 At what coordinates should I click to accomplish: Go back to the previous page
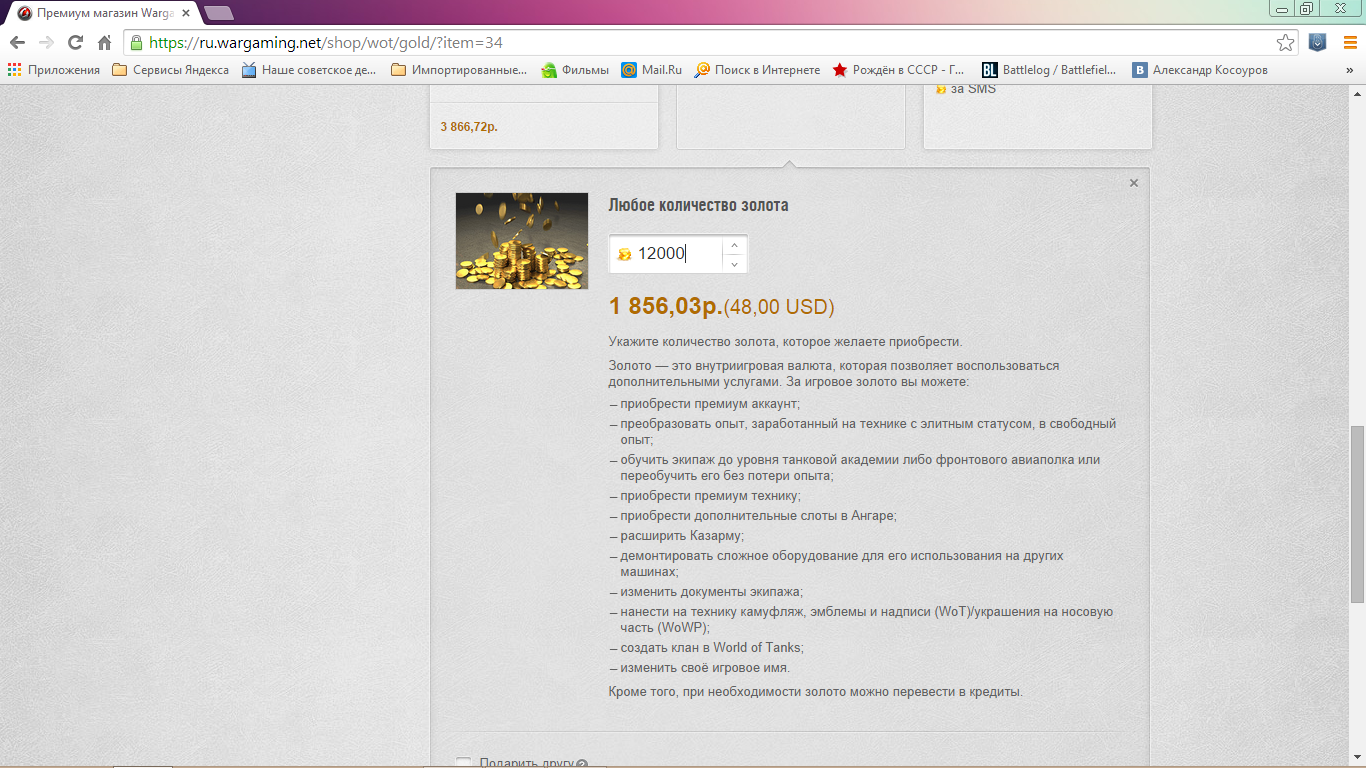[x=17, y=42]
